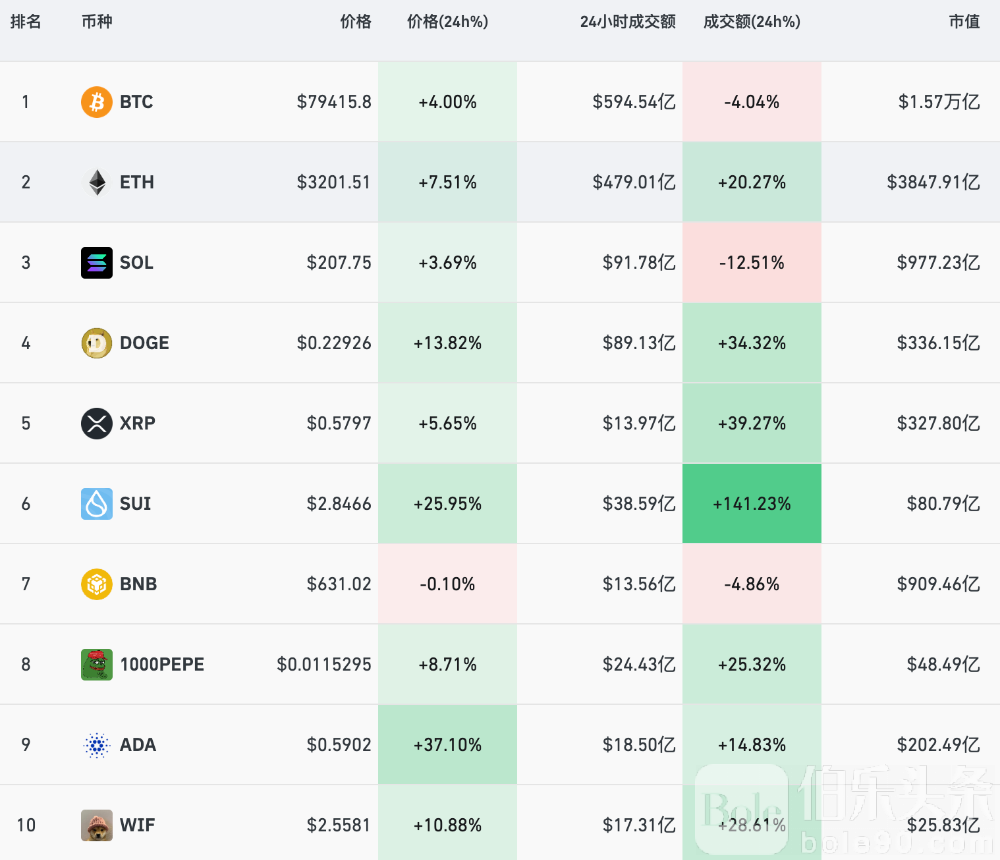The height and width of the screenshot is (860, 1000).
Task: Sort by 市值 column header
Action: coord(964,22)
